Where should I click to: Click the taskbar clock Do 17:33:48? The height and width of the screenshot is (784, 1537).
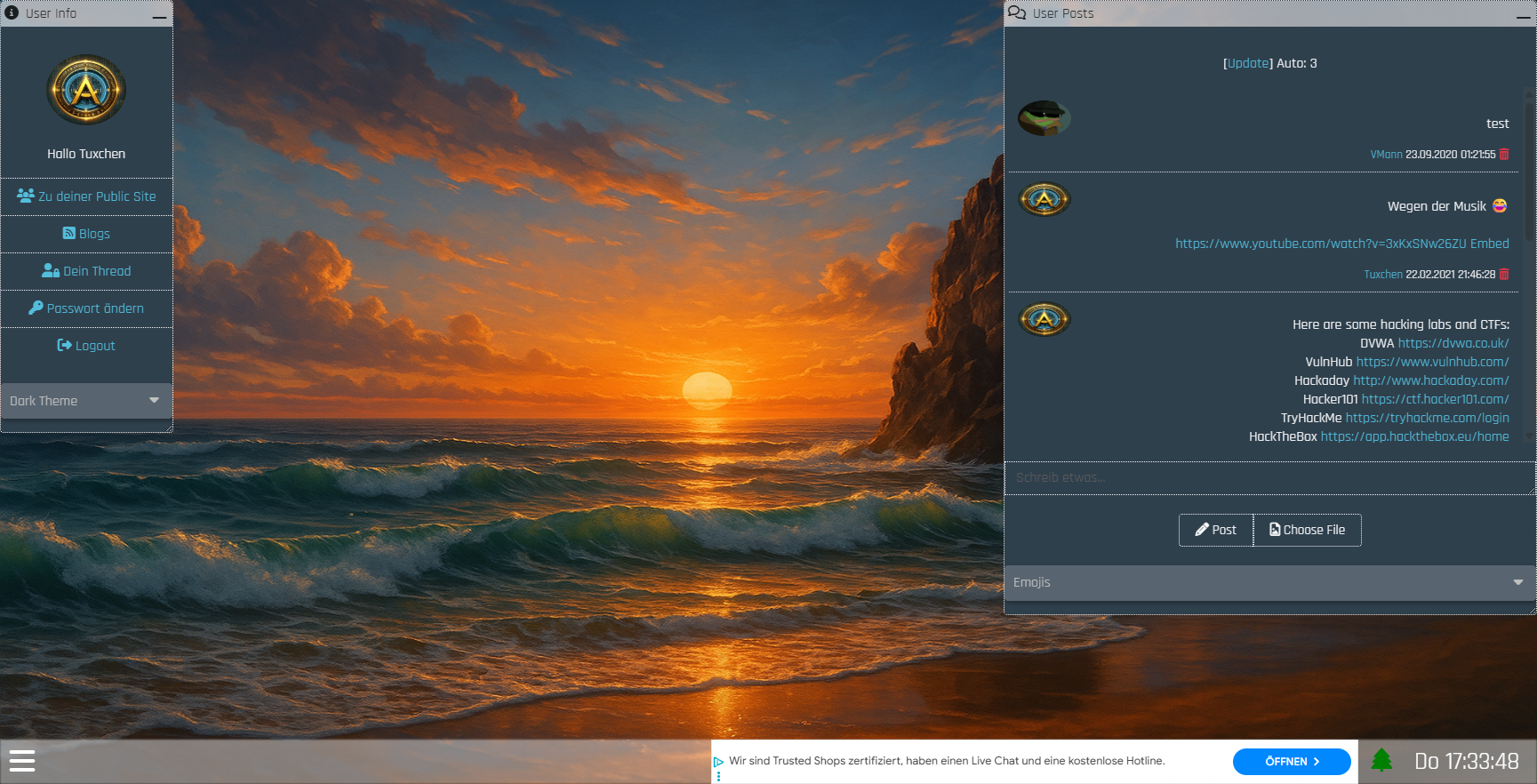point(1467,762)
